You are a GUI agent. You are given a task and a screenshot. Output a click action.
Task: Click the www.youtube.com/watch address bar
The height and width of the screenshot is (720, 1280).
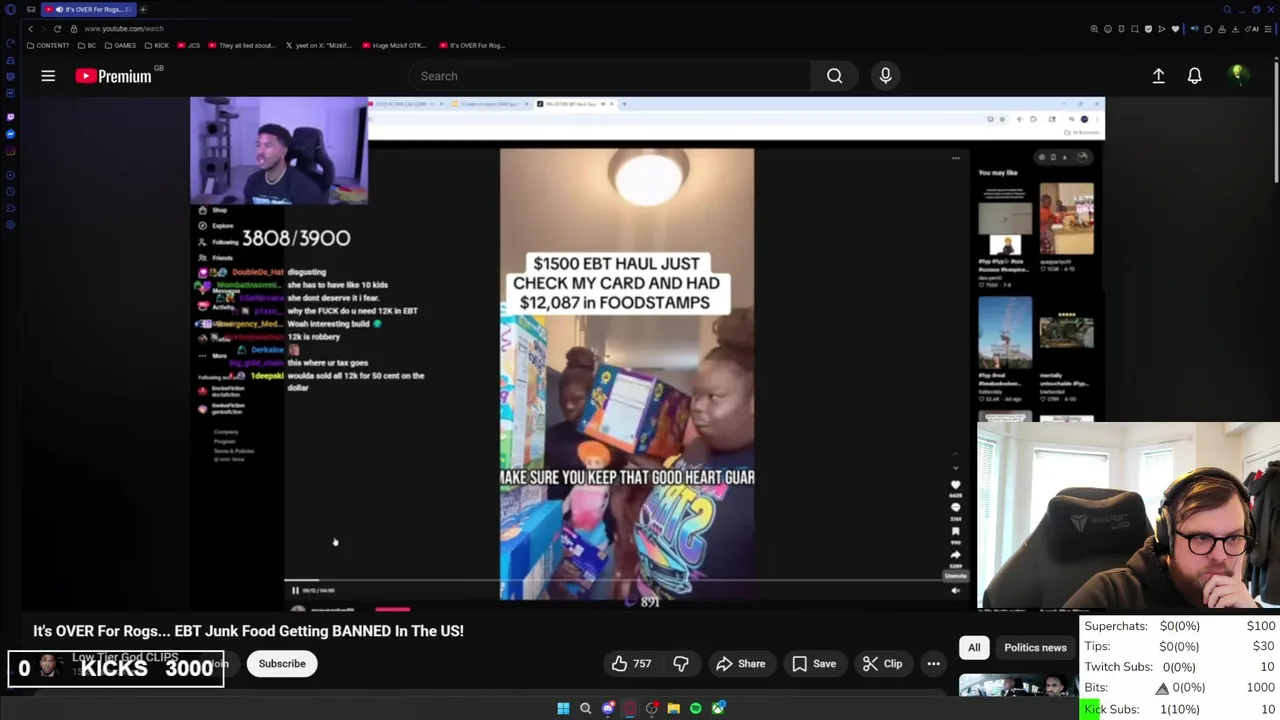pyautogui.click(x=124, y=29)
